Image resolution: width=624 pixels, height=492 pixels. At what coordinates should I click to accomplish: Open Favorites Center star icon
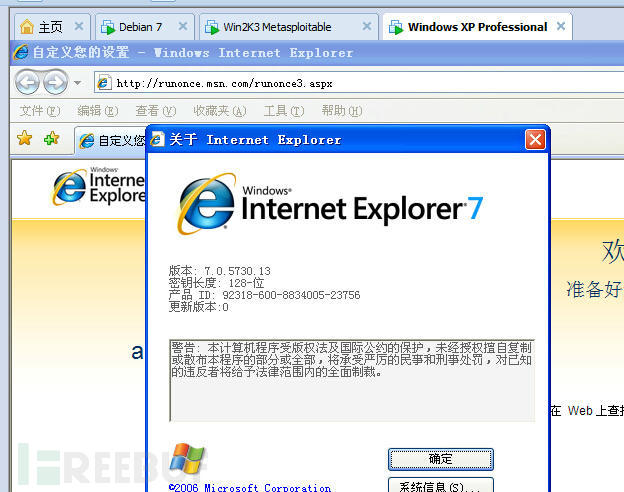coord(25,138)
